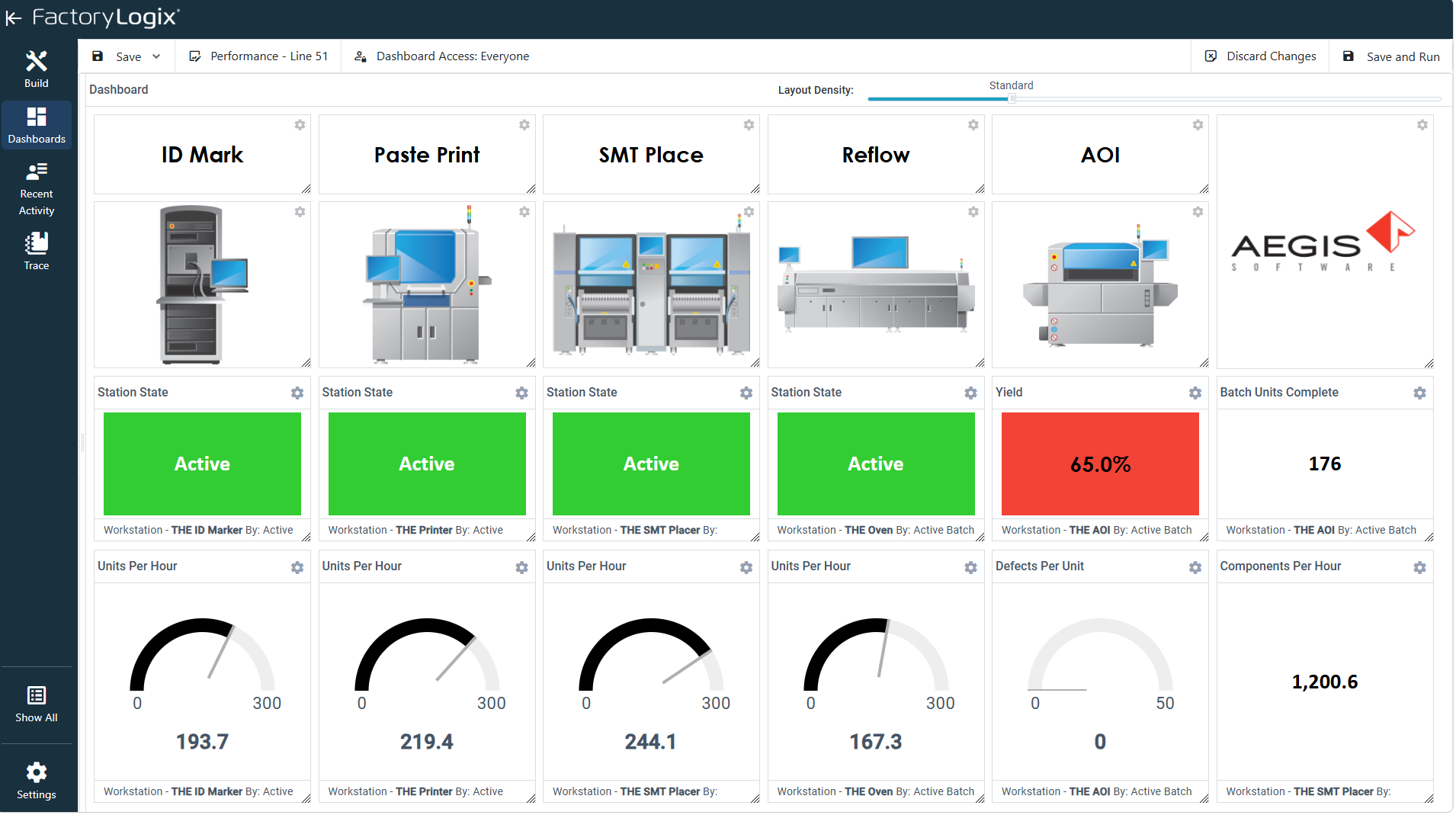Open gear on ID marker machine image
This screenshot has height=815, width=1456.
300,212
